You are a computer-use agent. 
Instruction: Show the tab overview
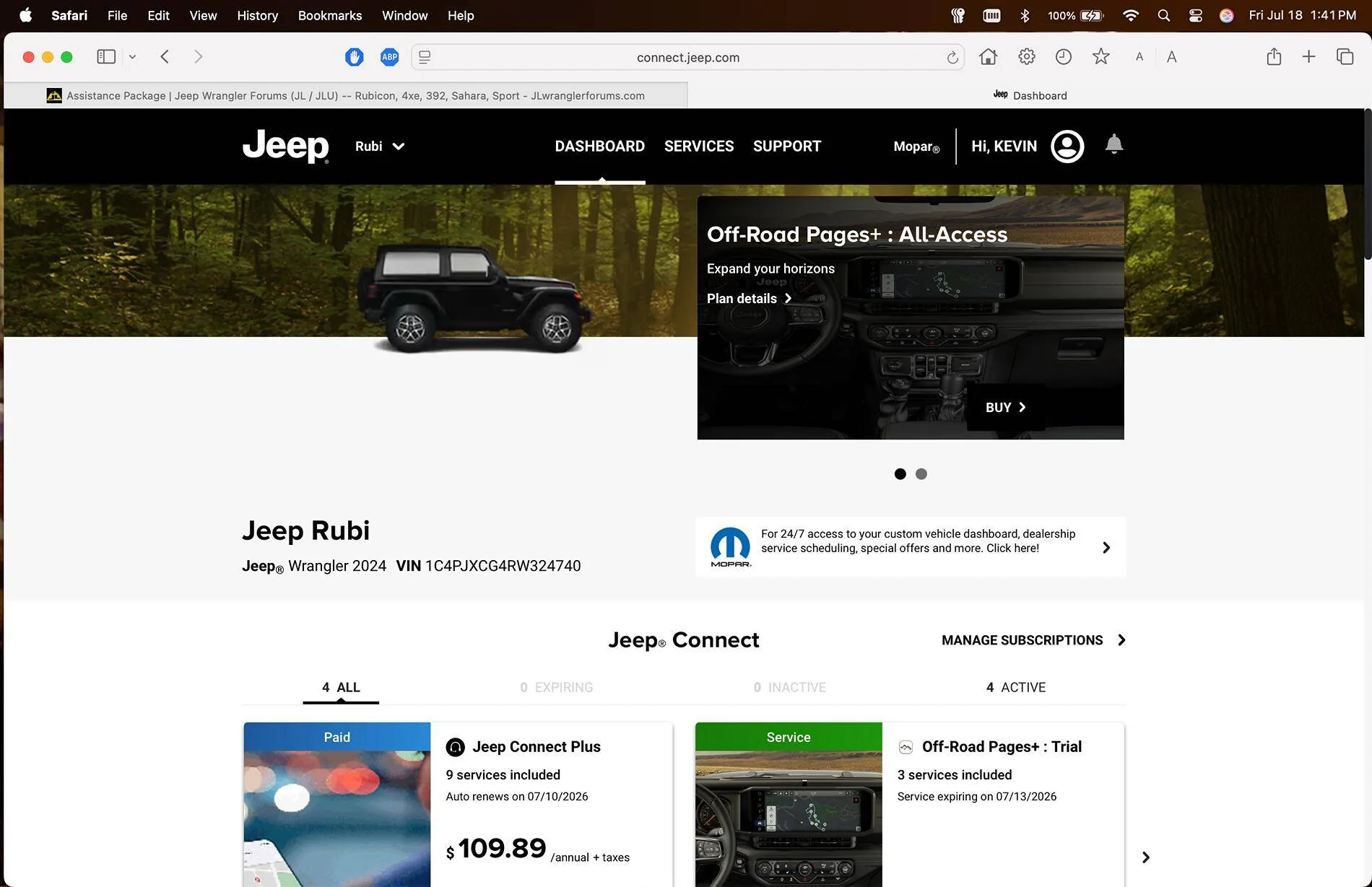1345,57
